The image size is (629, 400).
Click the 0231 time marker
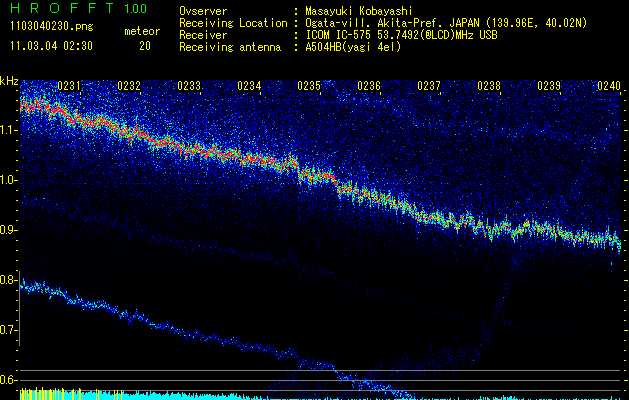tap(69, 86)
